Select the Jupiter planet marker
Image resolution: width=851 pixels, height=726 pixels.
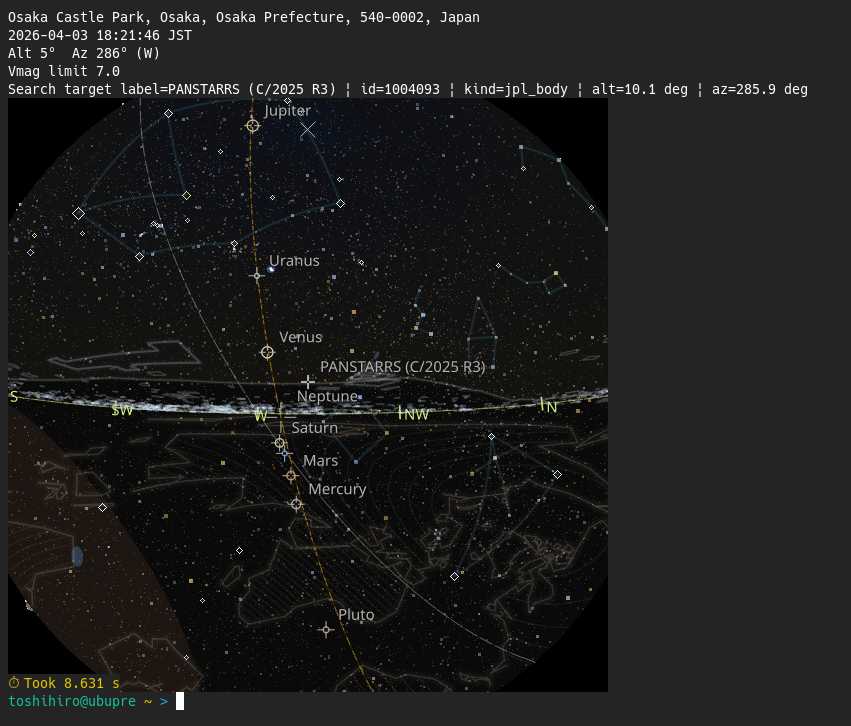pos(252,126)
